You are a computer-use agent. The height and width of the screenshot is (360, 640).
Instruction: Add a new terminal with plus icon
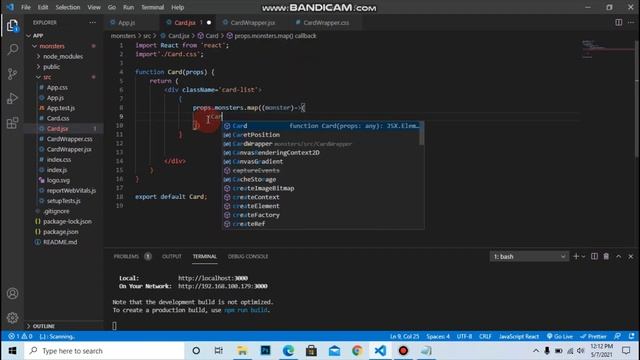point(576,256)
